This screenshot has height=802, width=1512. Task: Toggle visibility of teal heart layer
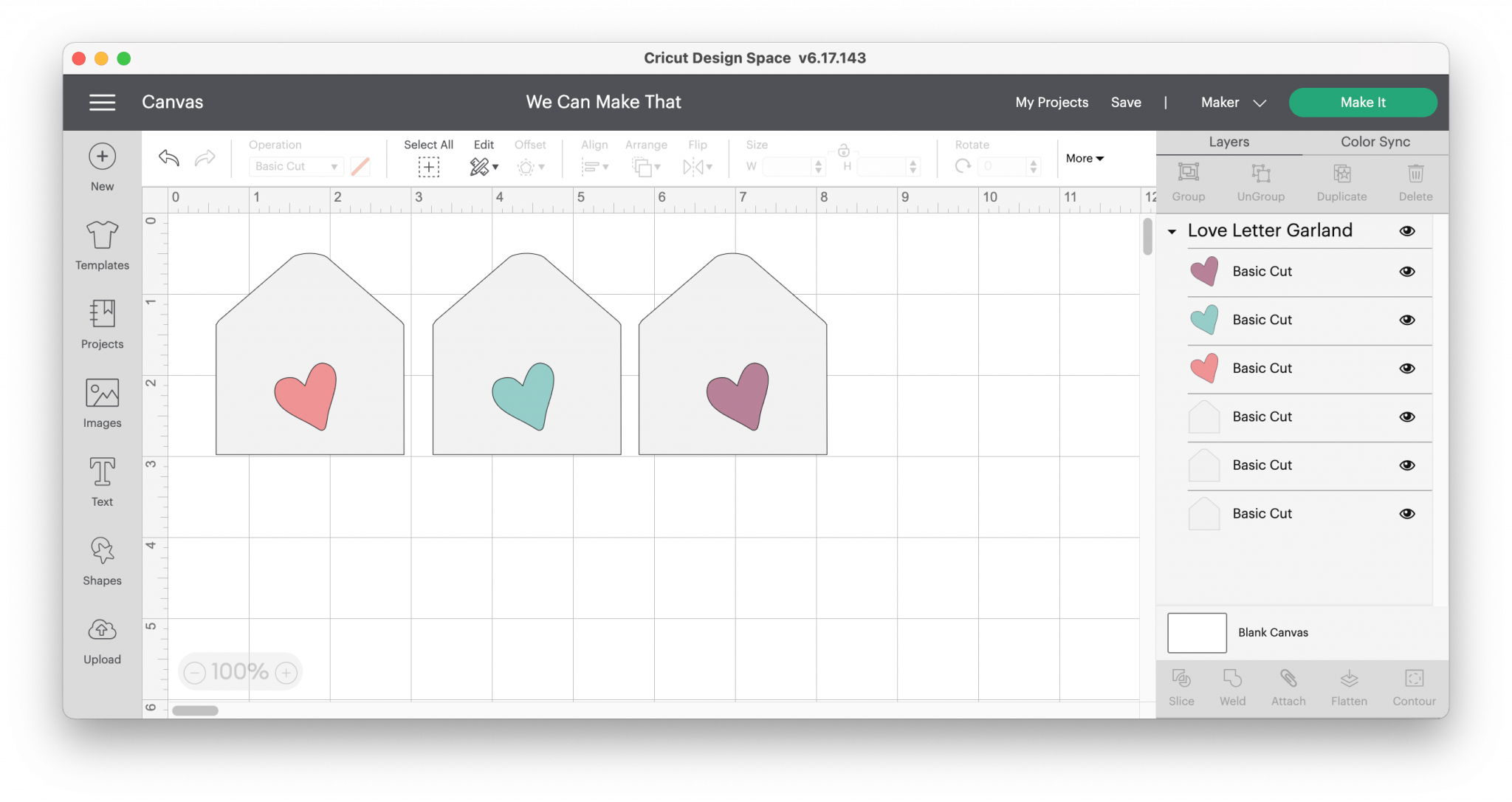(x=1407, y=320)
